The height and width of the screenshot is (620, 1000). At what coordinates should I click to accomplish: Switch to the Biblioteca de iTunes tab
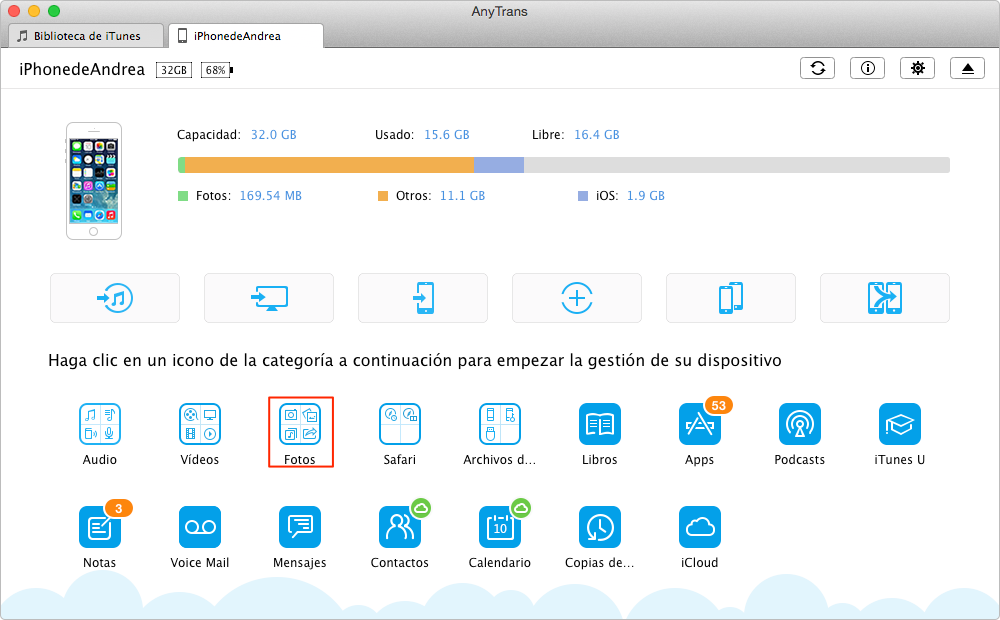pos(86,36)
